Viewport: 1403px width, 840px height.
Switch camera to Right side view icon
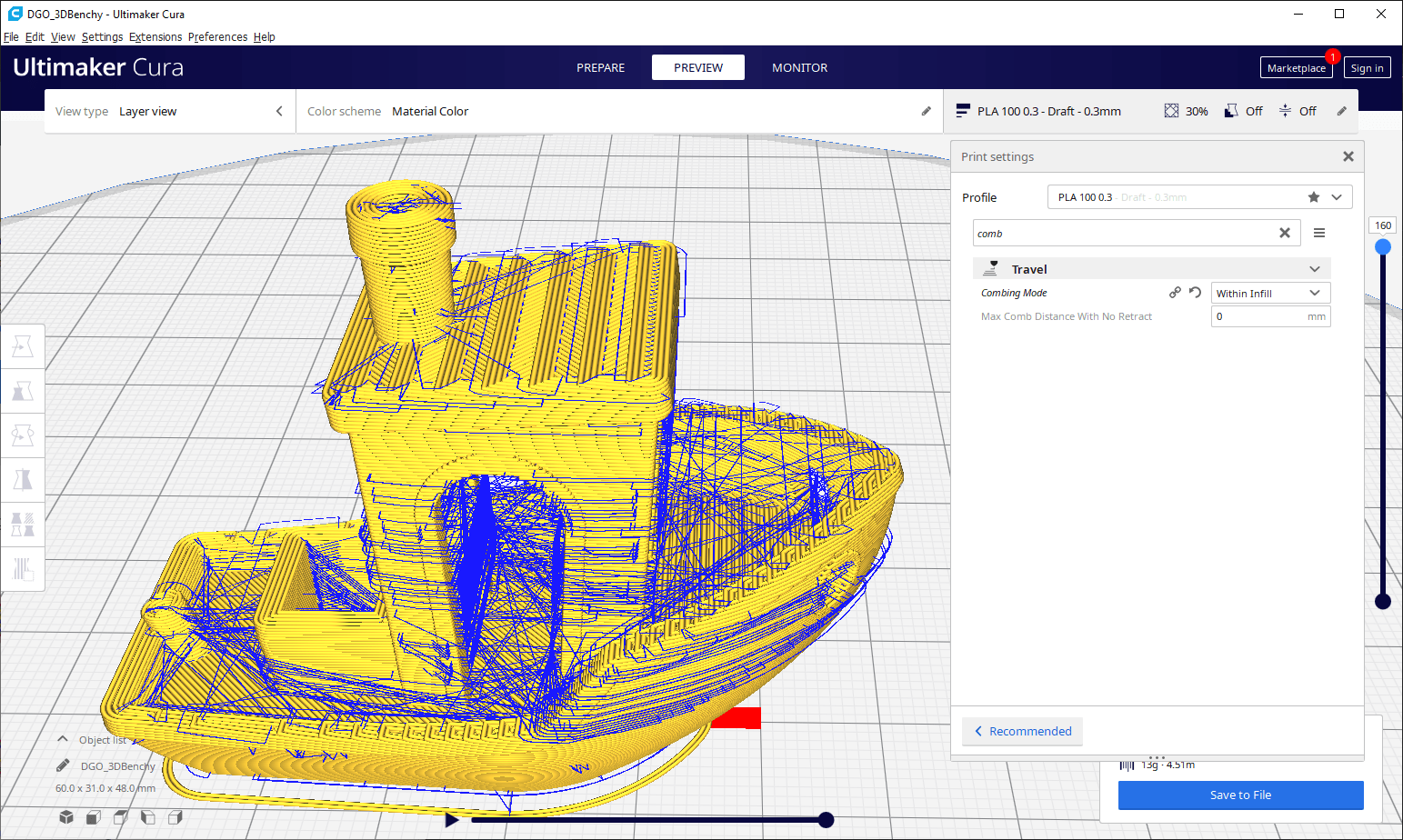[x=175, y=817]
